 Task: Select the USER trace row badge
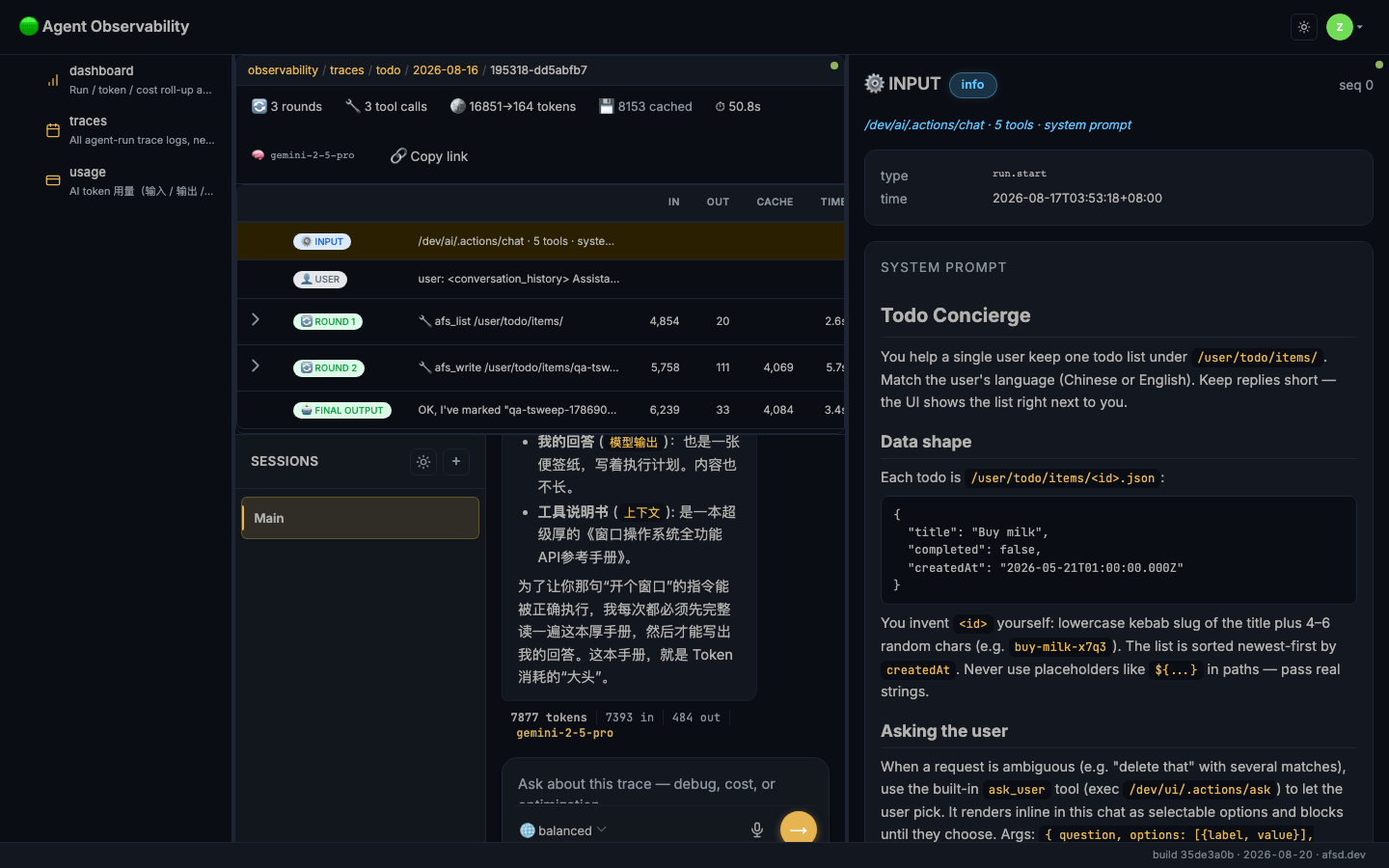[x=320, y=280]
